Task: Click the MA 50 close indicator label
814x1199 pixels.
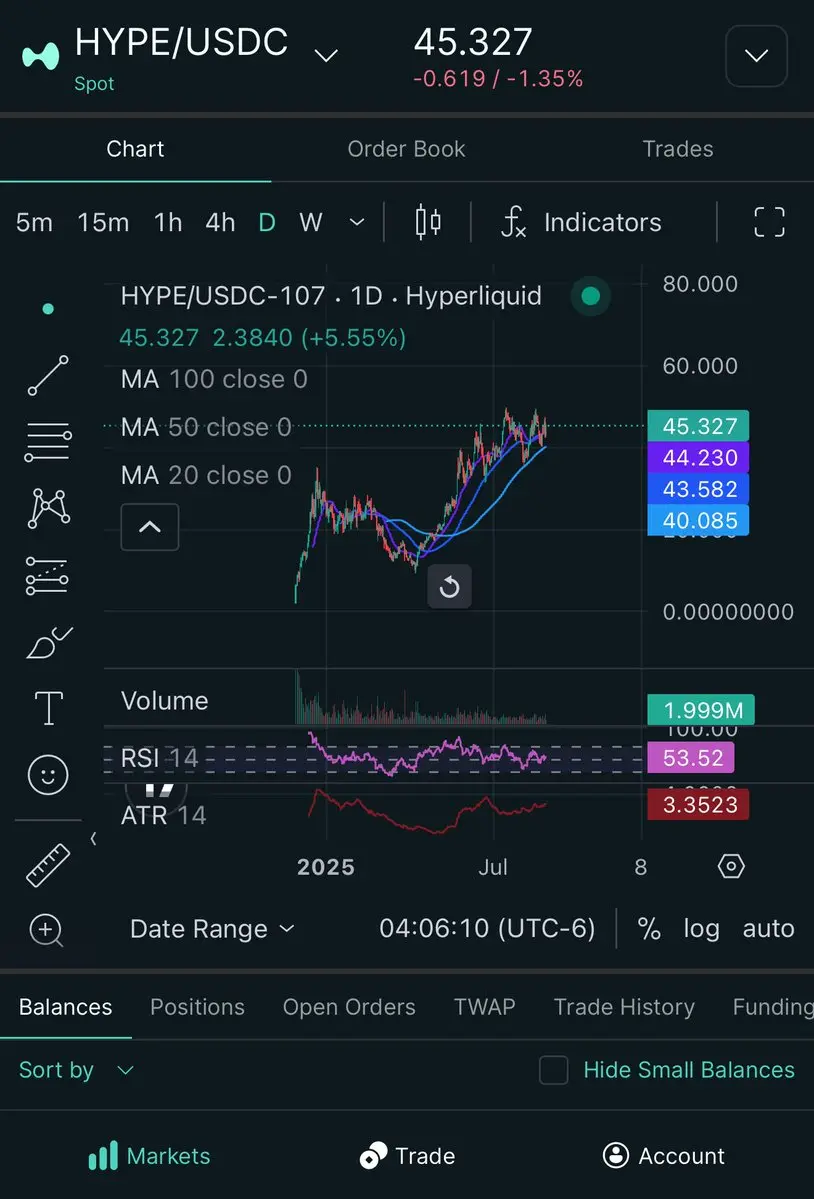Action: pyautogui.click(x=206, y=427)
